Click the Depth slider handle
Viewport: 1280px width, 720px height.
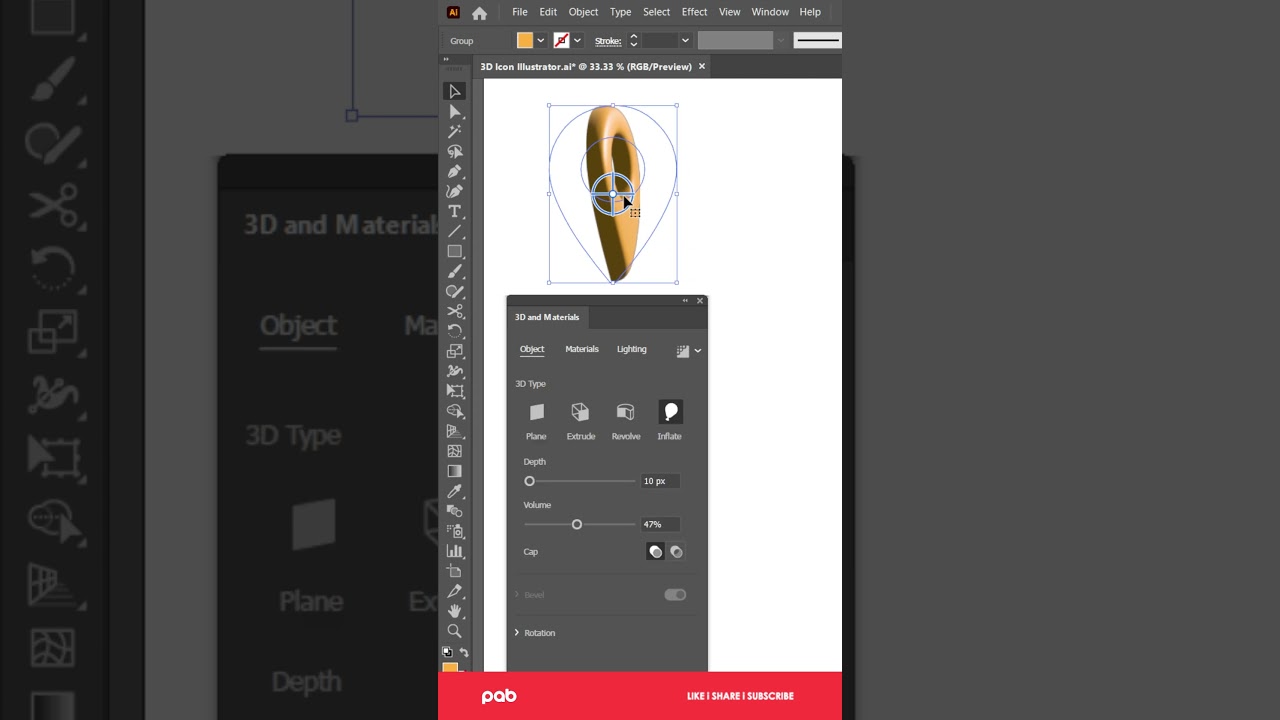coord(530,481)
